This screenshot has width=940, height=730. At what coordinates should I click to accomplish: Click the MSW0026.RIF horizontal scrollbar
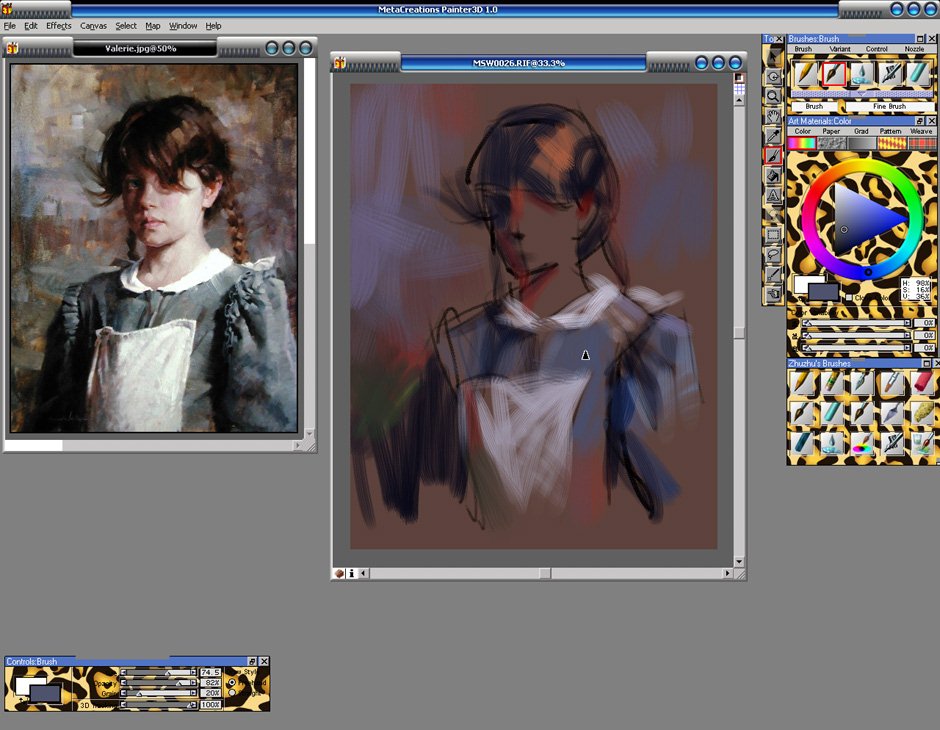[x=545, y=574]
